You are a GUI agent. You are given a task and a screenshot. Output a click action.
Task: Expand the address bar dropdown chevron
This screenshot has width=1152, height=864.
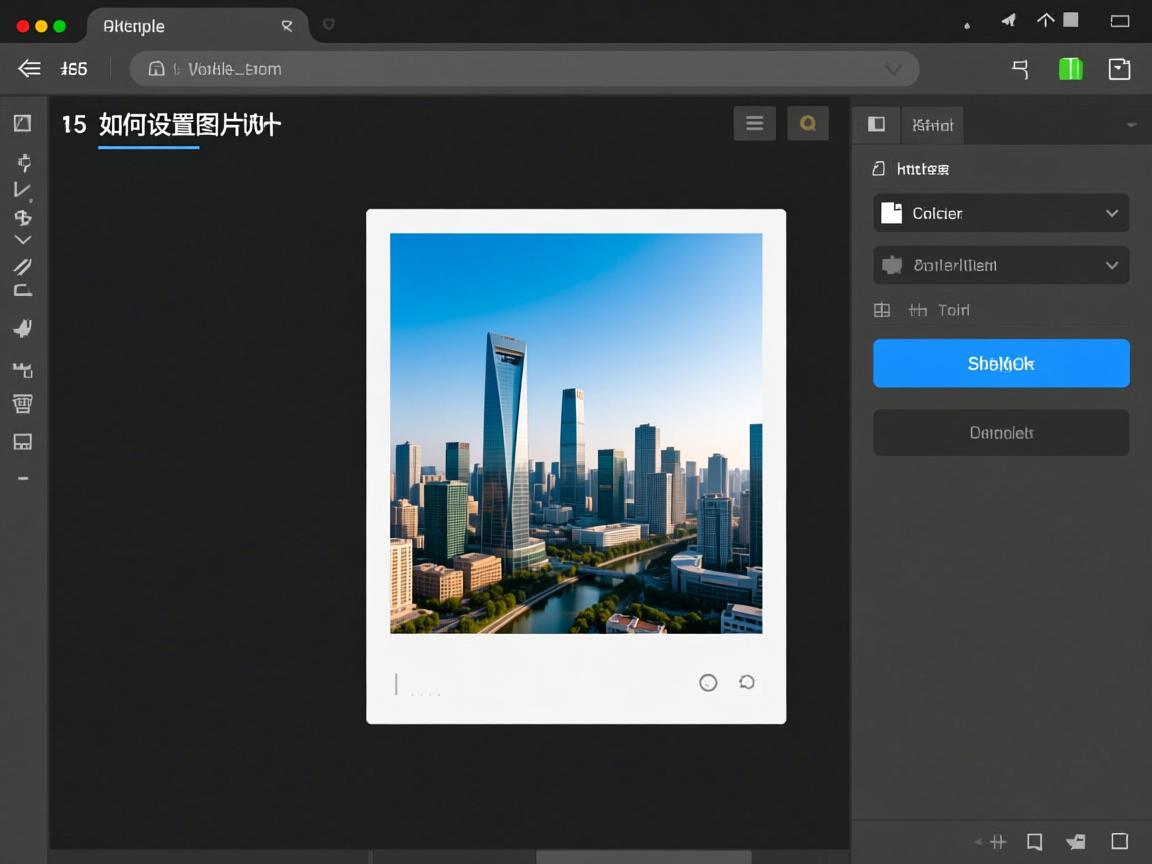coord(893,69)
